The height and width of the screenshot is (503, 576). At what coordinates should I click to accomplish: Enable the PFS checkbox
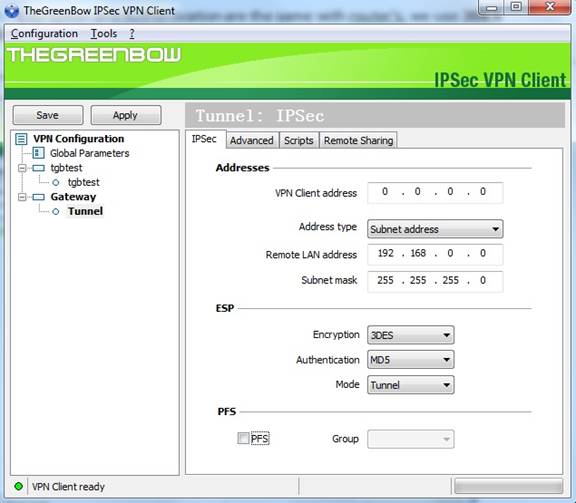click(x=243, y=438)
